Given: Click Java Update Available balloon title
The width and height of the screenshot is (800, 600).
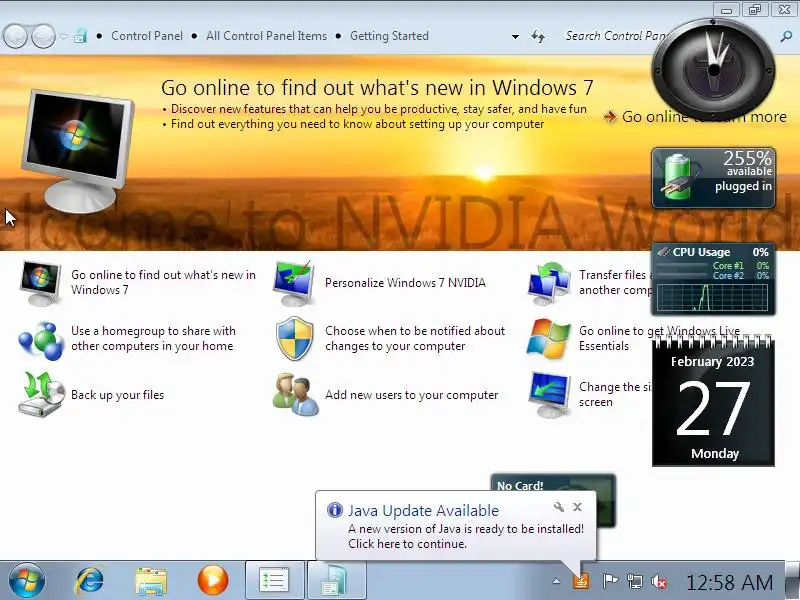Looking at the screenshot, I should (x=423, y=511).
